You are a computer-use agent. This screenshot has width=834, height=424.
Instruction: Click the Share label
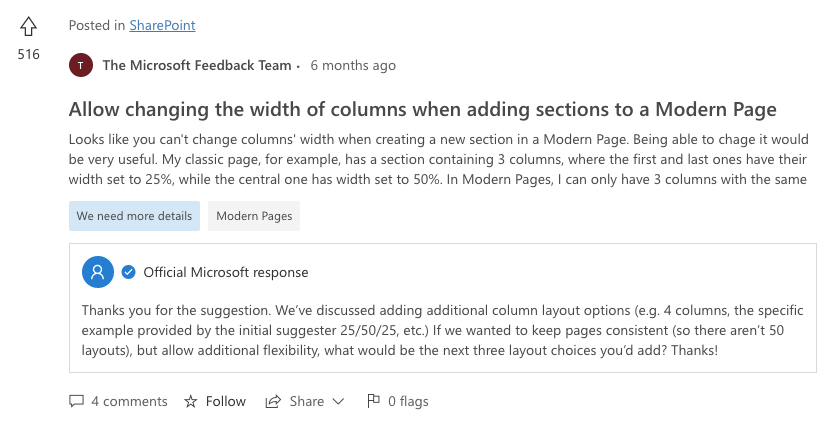click(306, 401)
